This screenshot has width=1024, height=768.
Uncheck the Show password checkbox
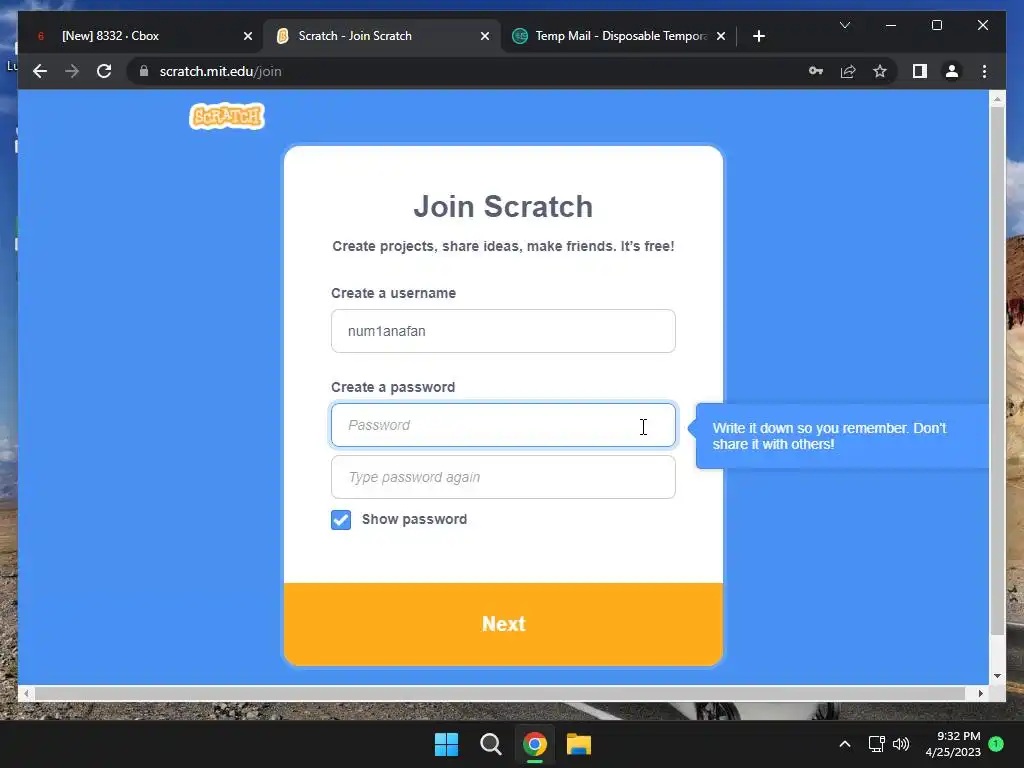coord(341,520)
